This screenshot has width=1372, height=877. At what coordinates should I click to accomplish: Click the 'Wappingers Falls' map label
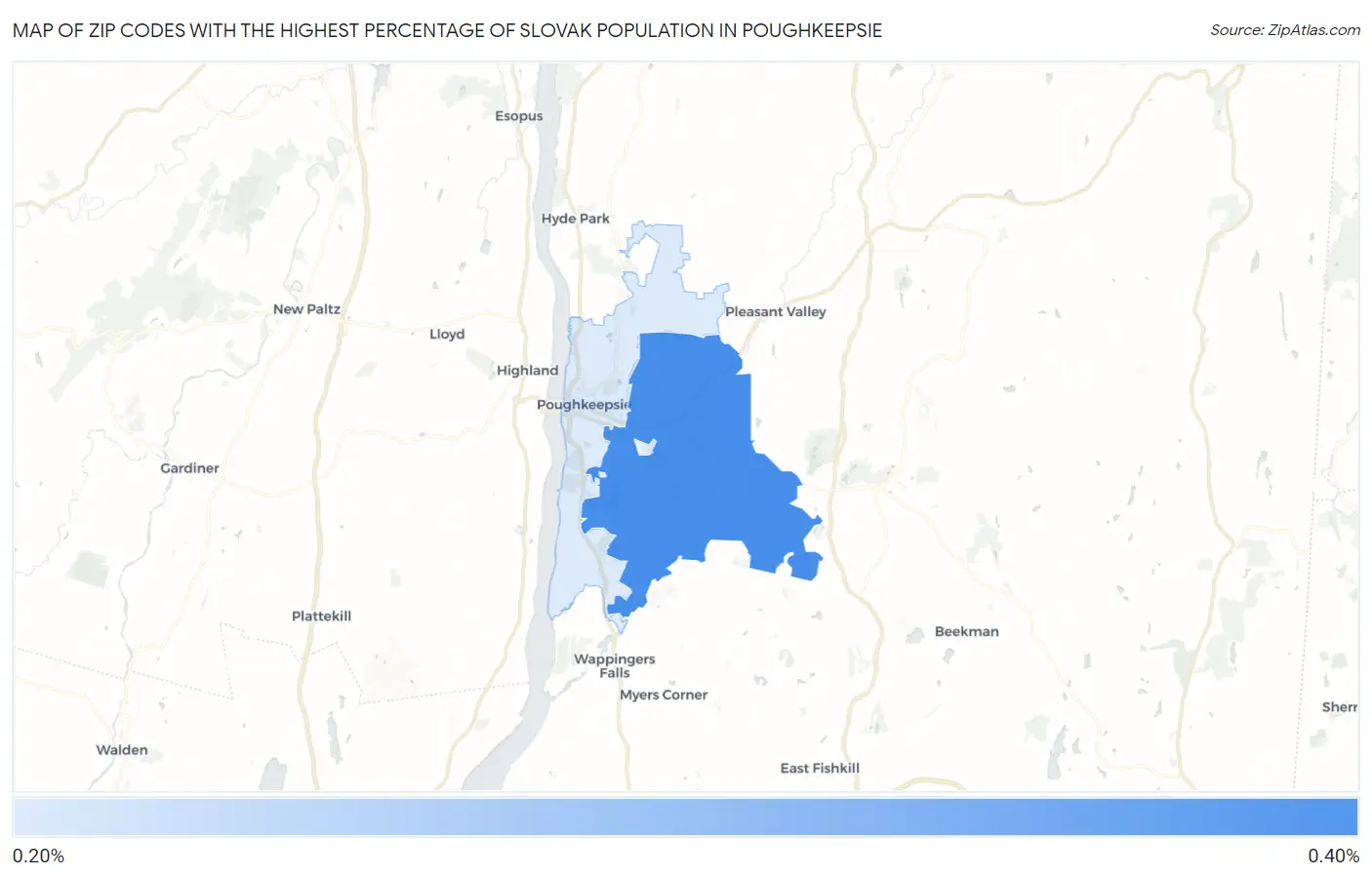pos(615,666)
